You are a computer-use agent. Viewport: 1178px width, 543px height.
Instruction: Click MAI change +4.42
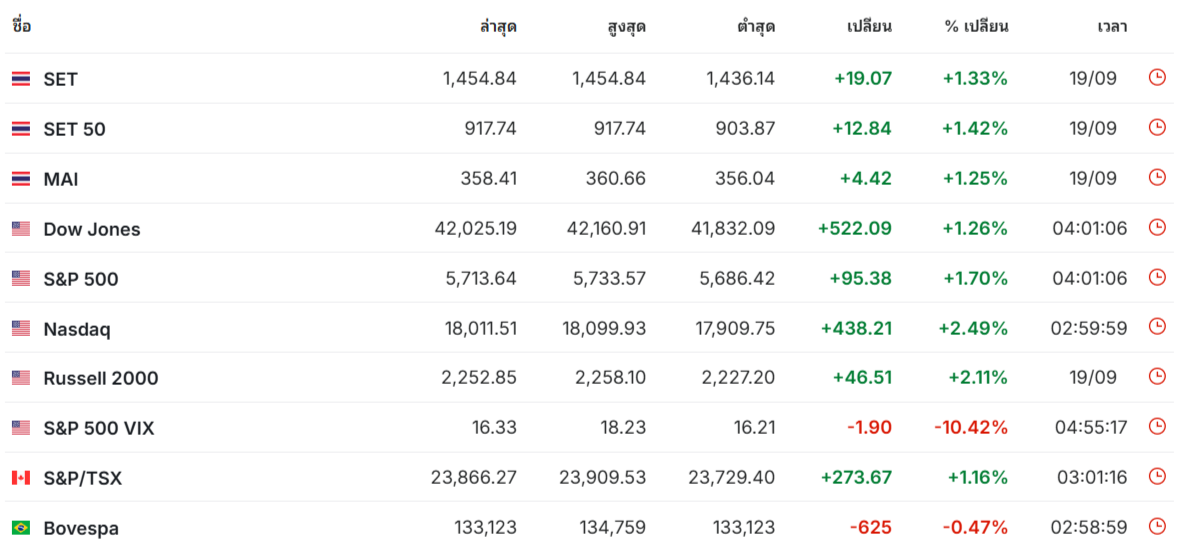click(866, 178)
